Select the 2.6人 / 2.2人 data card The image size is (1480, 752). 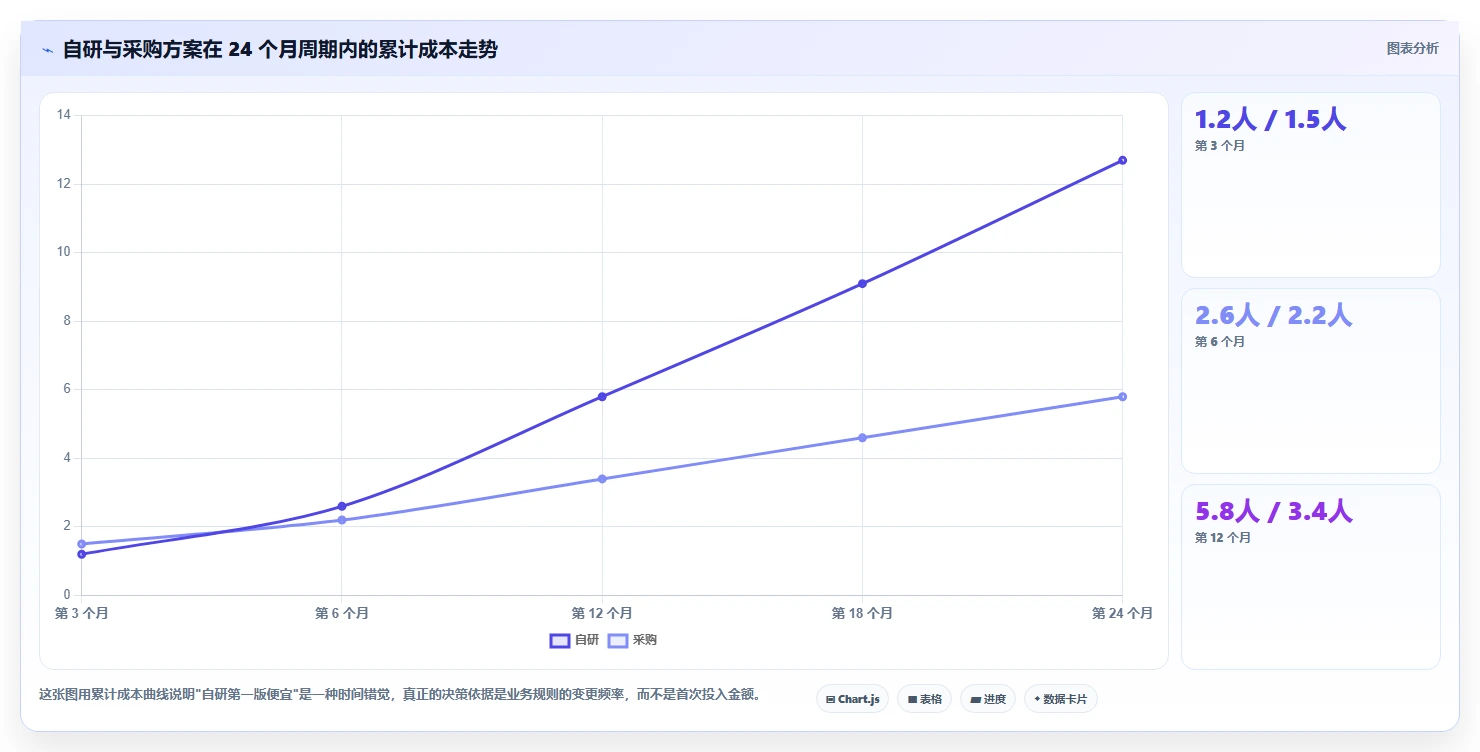coord(1311,381)
